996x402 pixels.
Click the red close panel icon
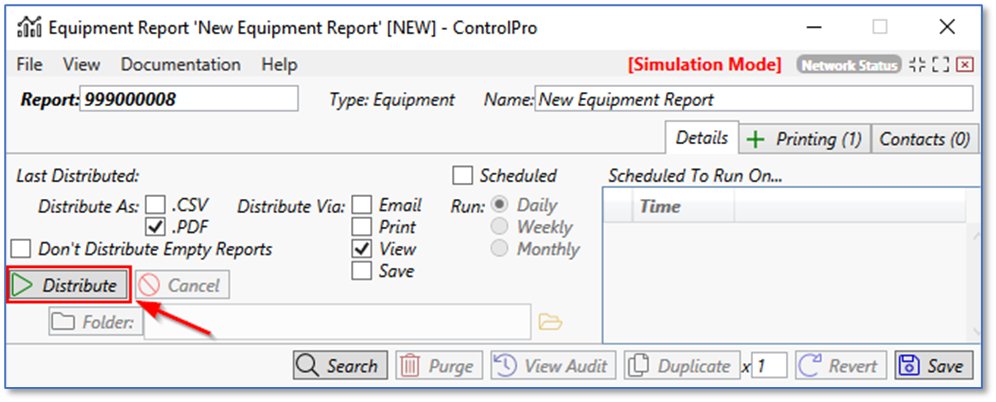964,65
